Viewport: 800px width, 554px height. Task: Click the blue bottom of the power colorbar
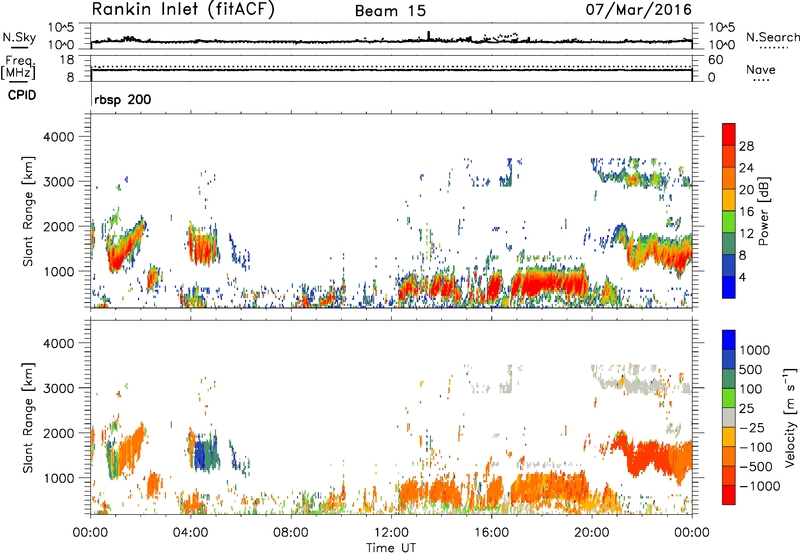(x=729, y=288)
